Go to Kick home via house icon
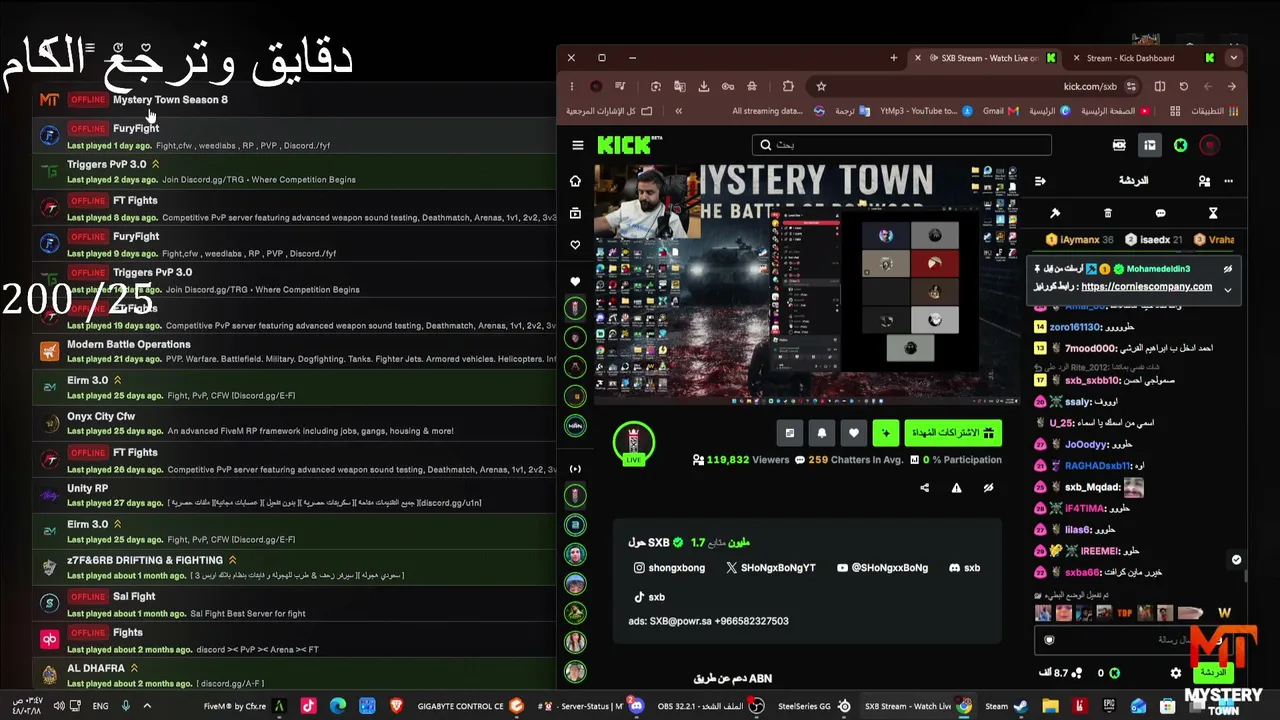The image size is (1280, 720). point(575,181)
